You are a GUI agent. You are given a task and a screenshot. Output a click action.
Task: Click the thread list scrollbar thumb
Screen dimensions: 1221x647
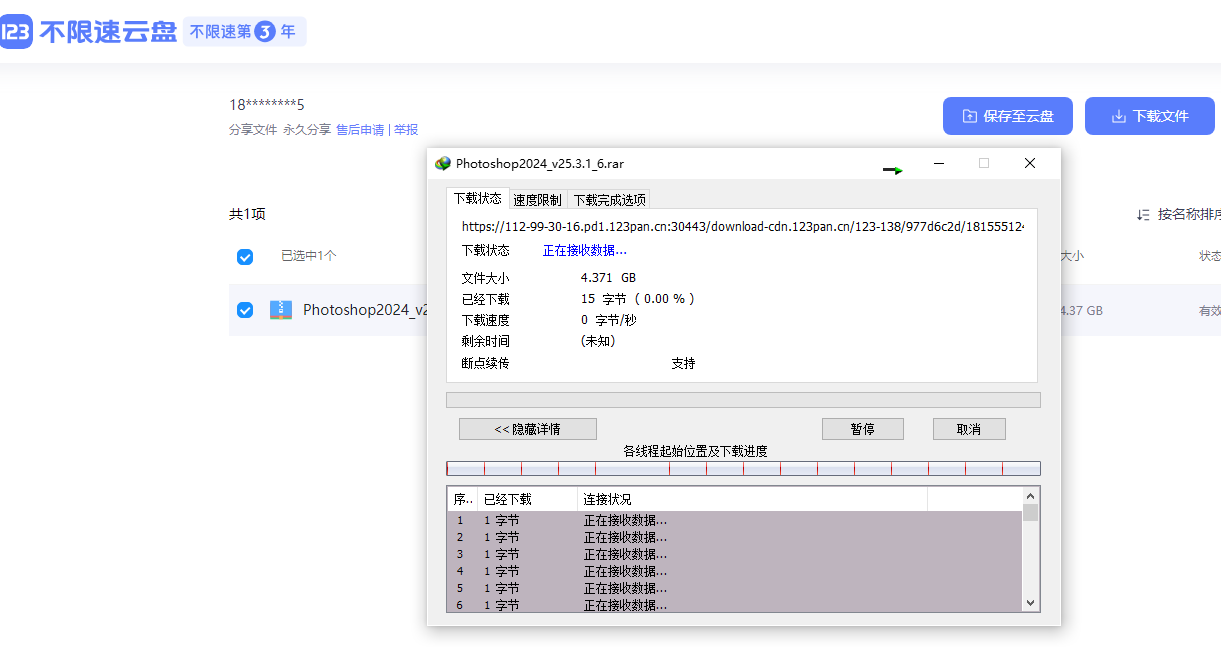point(1031,512)
